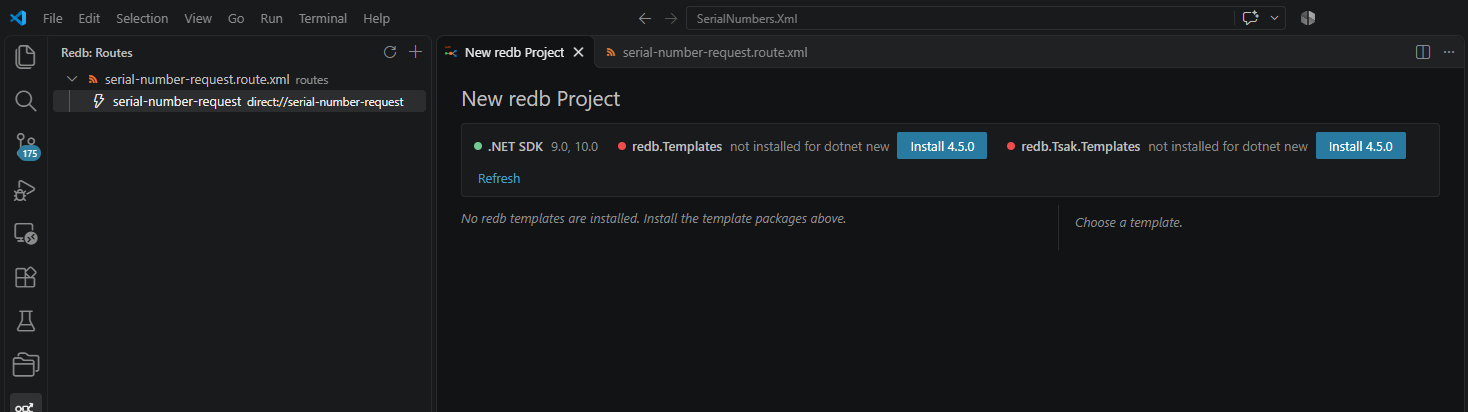
Task: Close the New redb Project tab
Action: 578,52
